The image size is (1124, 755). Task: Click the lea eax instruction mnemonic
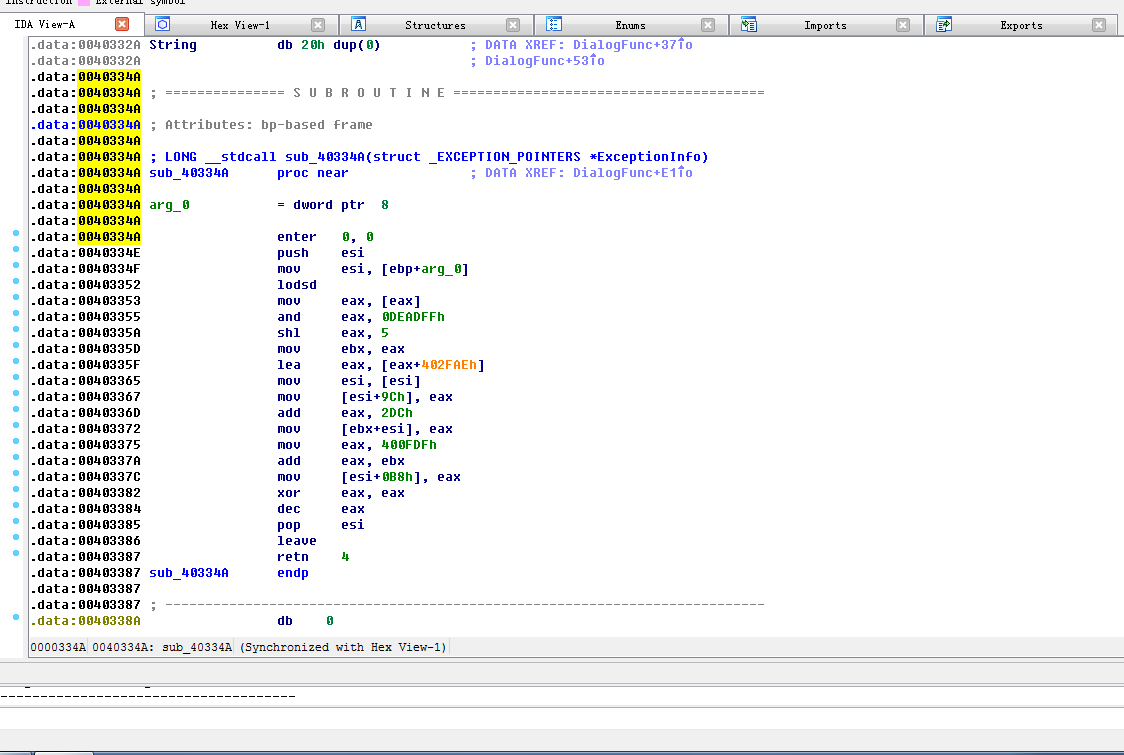click(289, 365)
